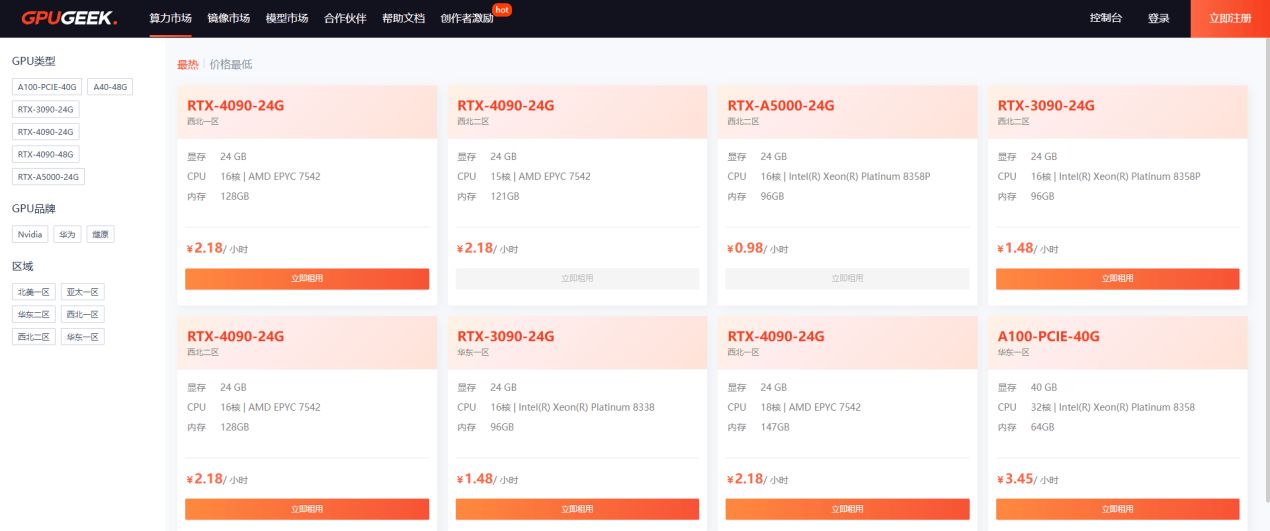
Task: Open the 帮助文档 menu item
Action: click(403, 18)
